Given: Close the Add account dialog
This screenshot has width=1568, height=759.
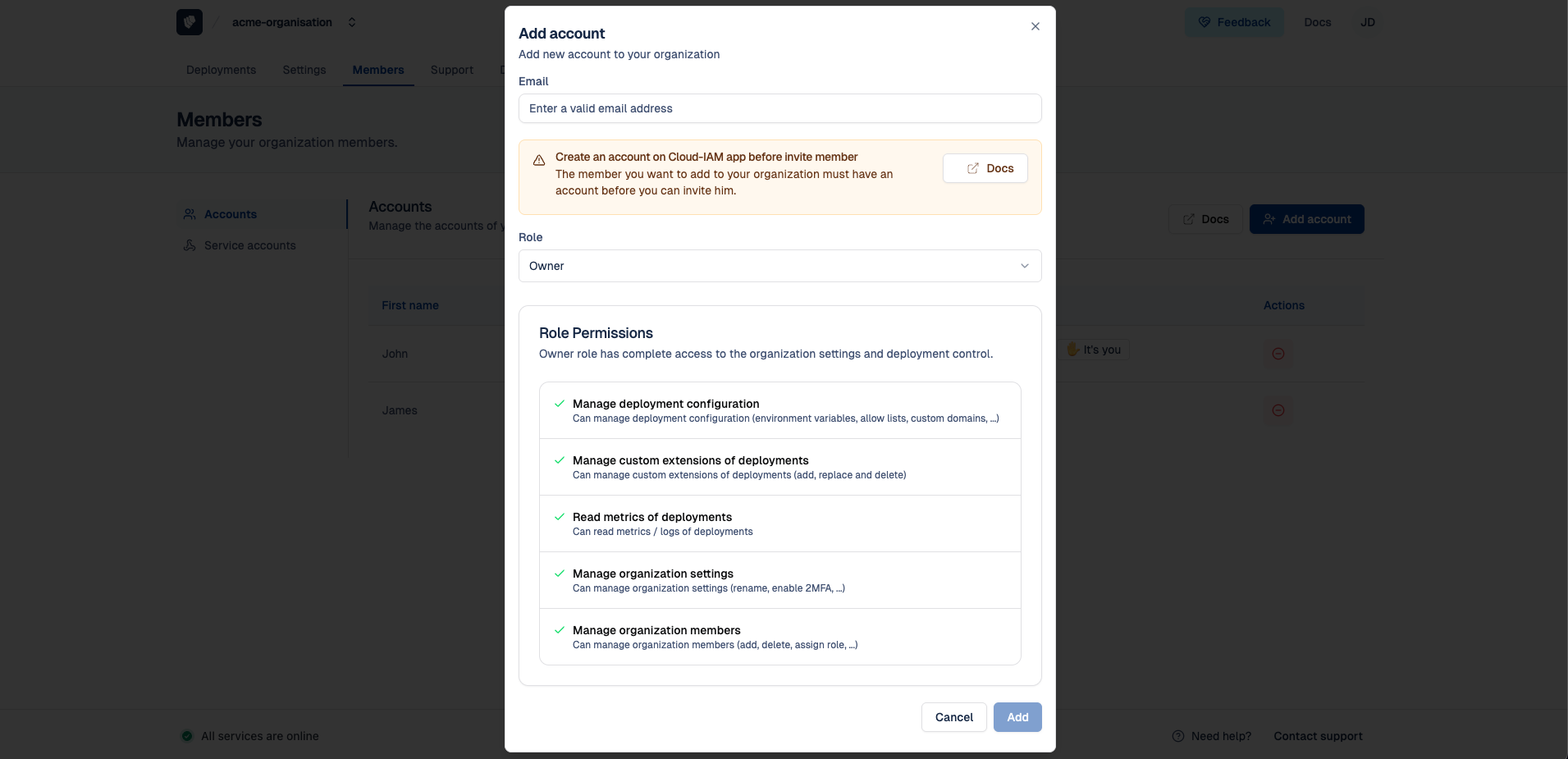Looking at the screenshot, I should (x=1035, y=26).
